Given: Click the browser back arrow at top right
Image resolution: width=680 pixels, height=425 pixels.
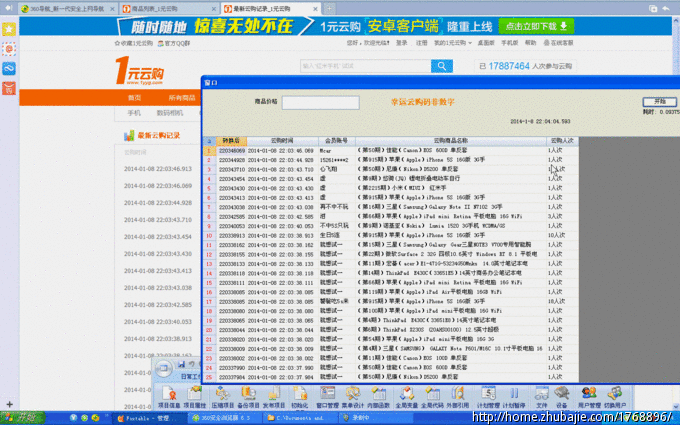Looking at the screenshot, I should click(x=666, y=8).
